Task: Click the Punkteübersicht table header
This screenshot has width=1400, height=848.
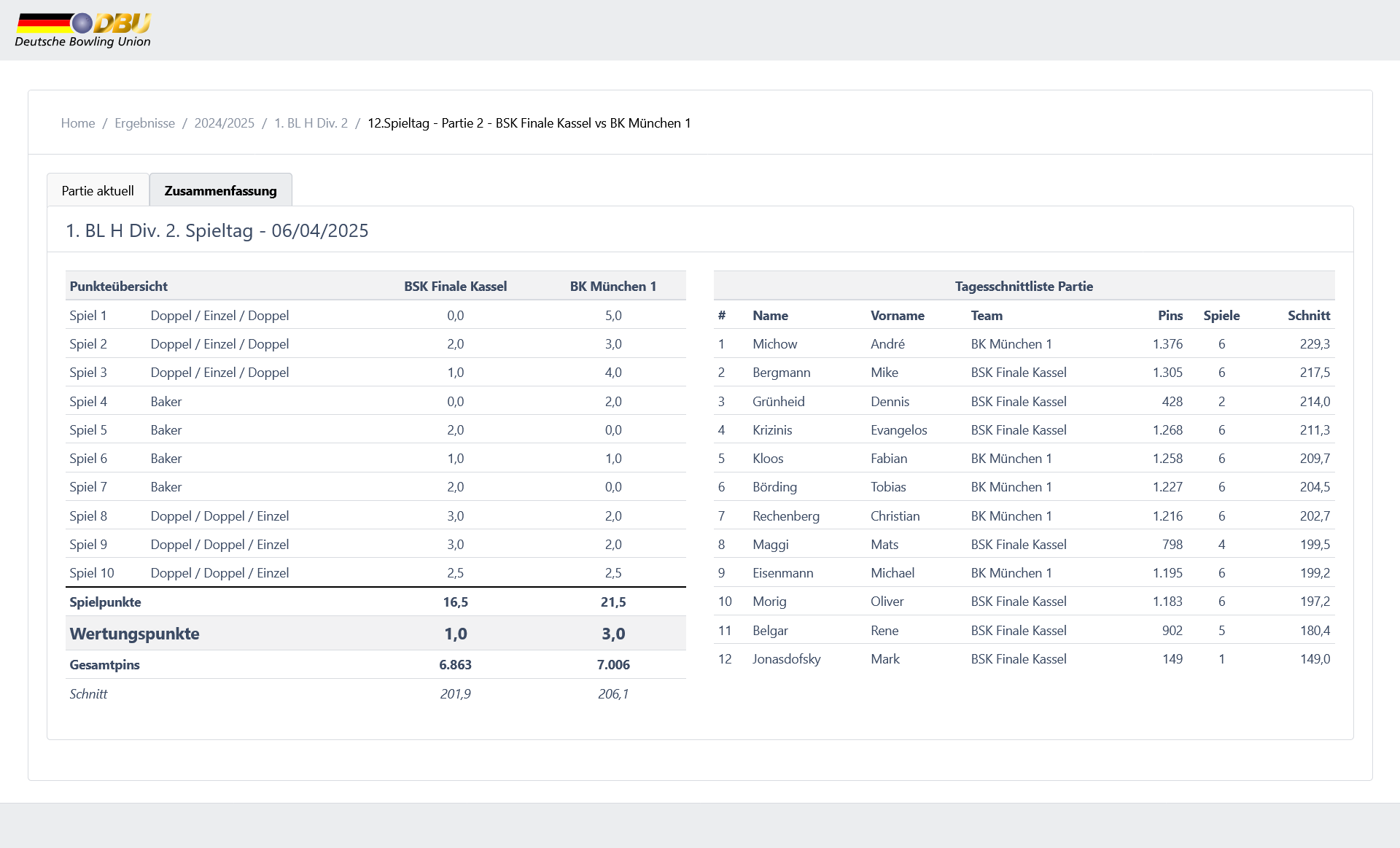Action: pos(119,287)
